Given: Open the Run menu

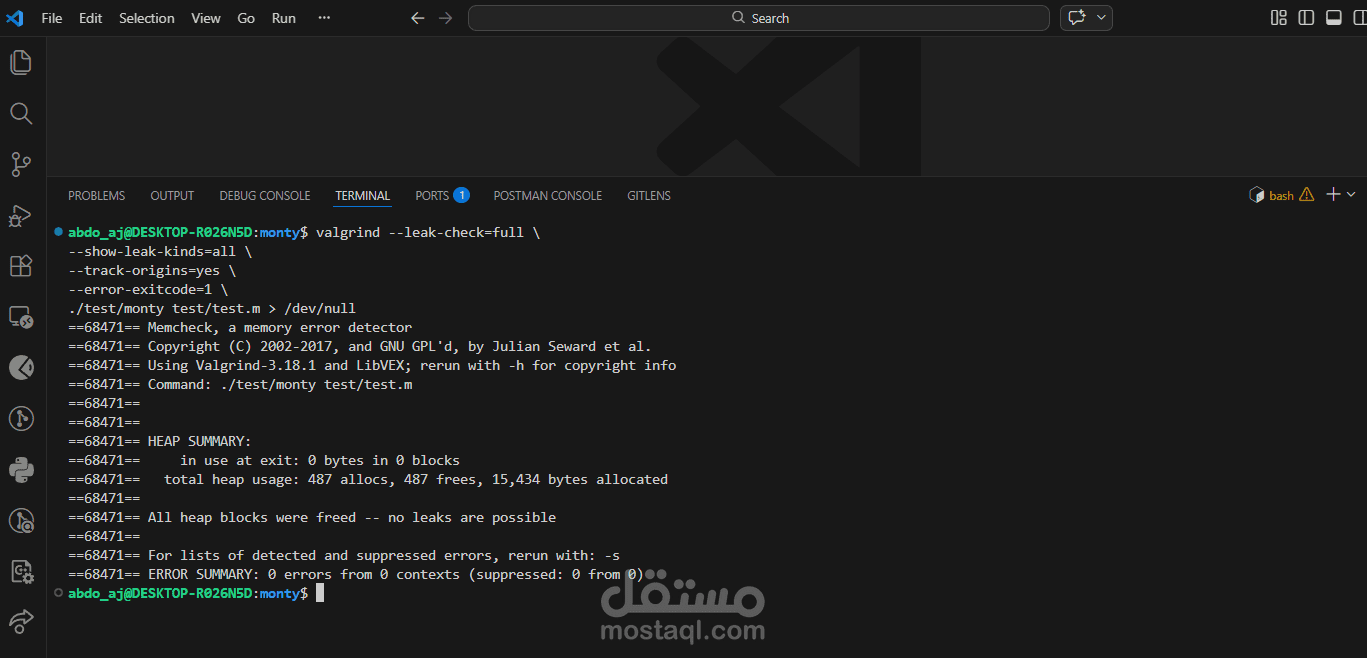Looking at the screenshot, I should (x=284, y=18).
